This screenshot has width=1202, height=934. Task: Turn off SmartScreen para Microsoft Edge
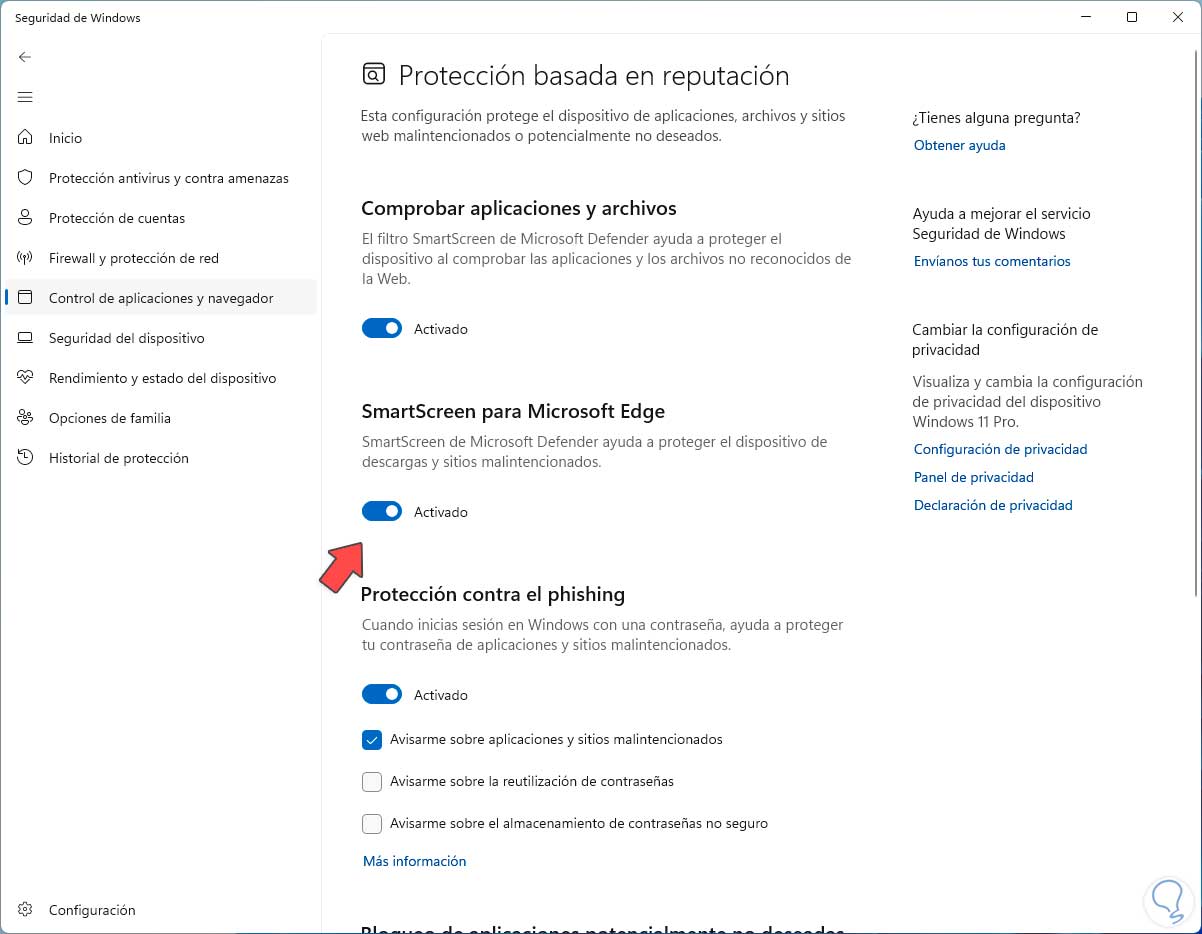tap(382, 512)
